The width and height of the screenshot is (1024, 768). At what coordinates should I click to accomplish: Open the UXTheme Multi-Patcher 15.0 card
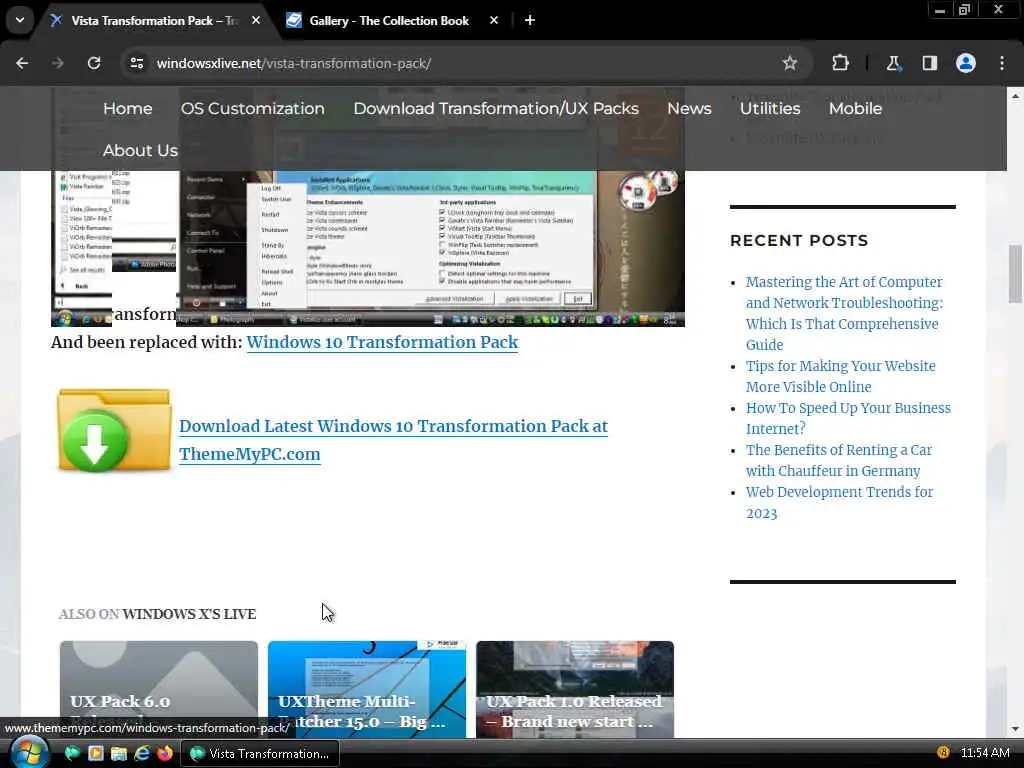tap(367, 689)
